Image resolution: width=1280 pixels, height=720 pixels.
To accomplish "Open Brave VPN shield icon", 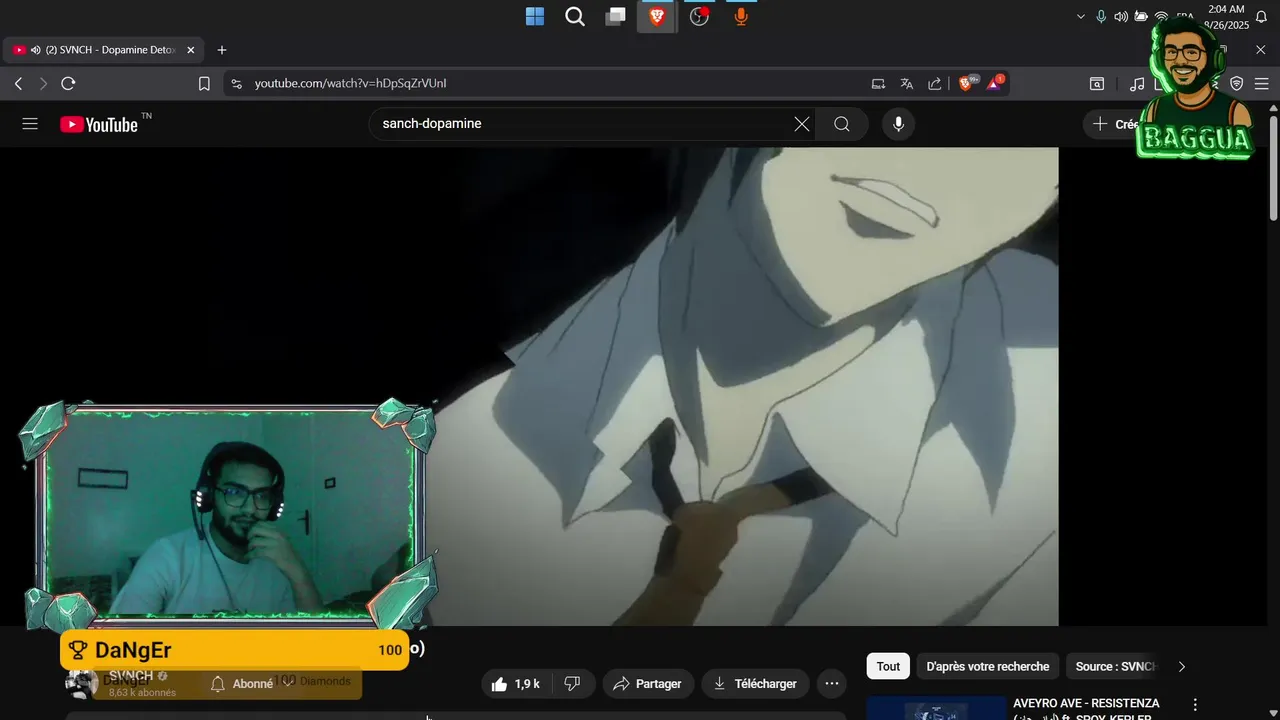I will 1237,84.
